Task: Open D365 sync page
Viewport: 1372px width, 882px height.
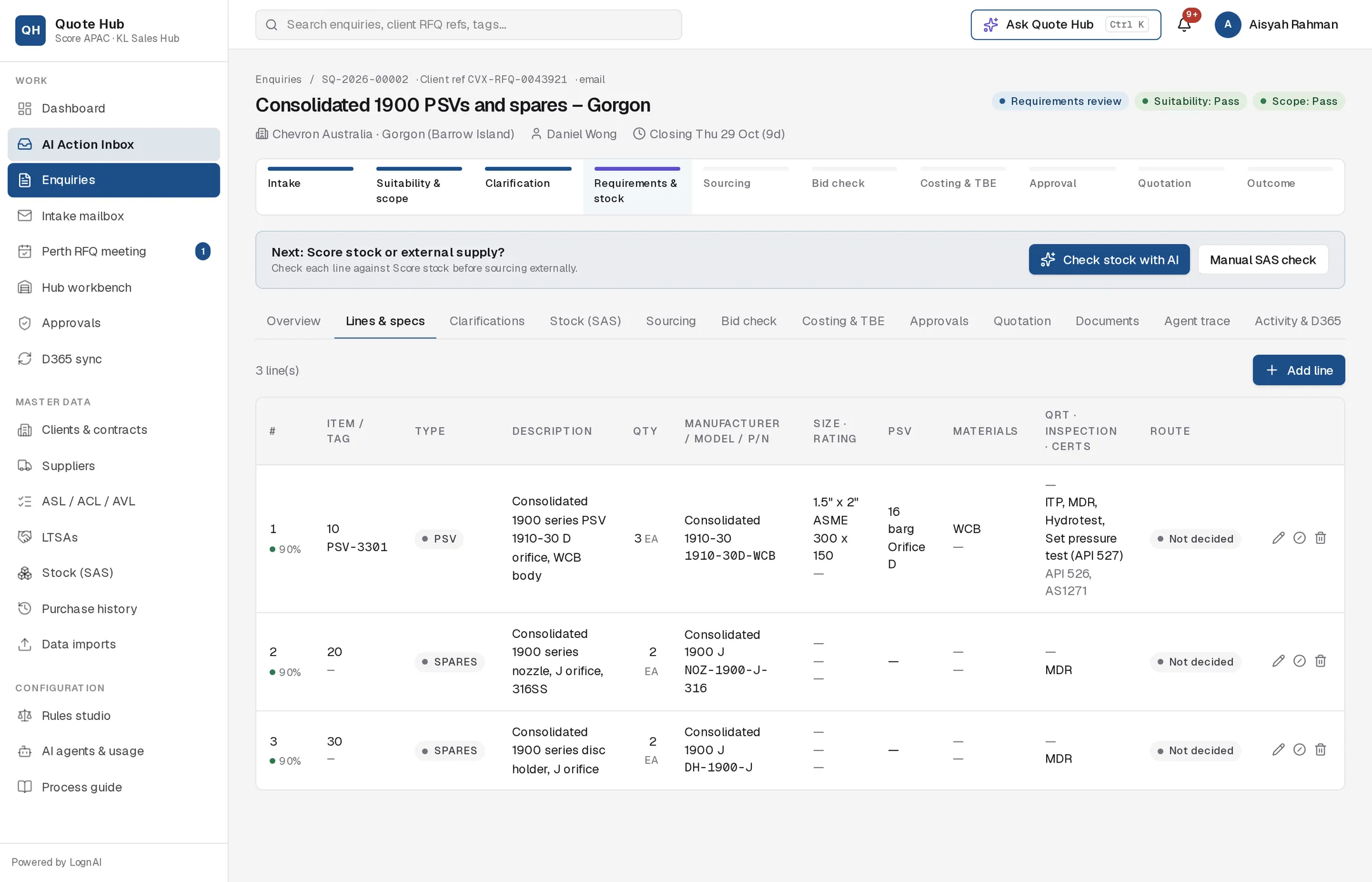Action: coord(114,359)
